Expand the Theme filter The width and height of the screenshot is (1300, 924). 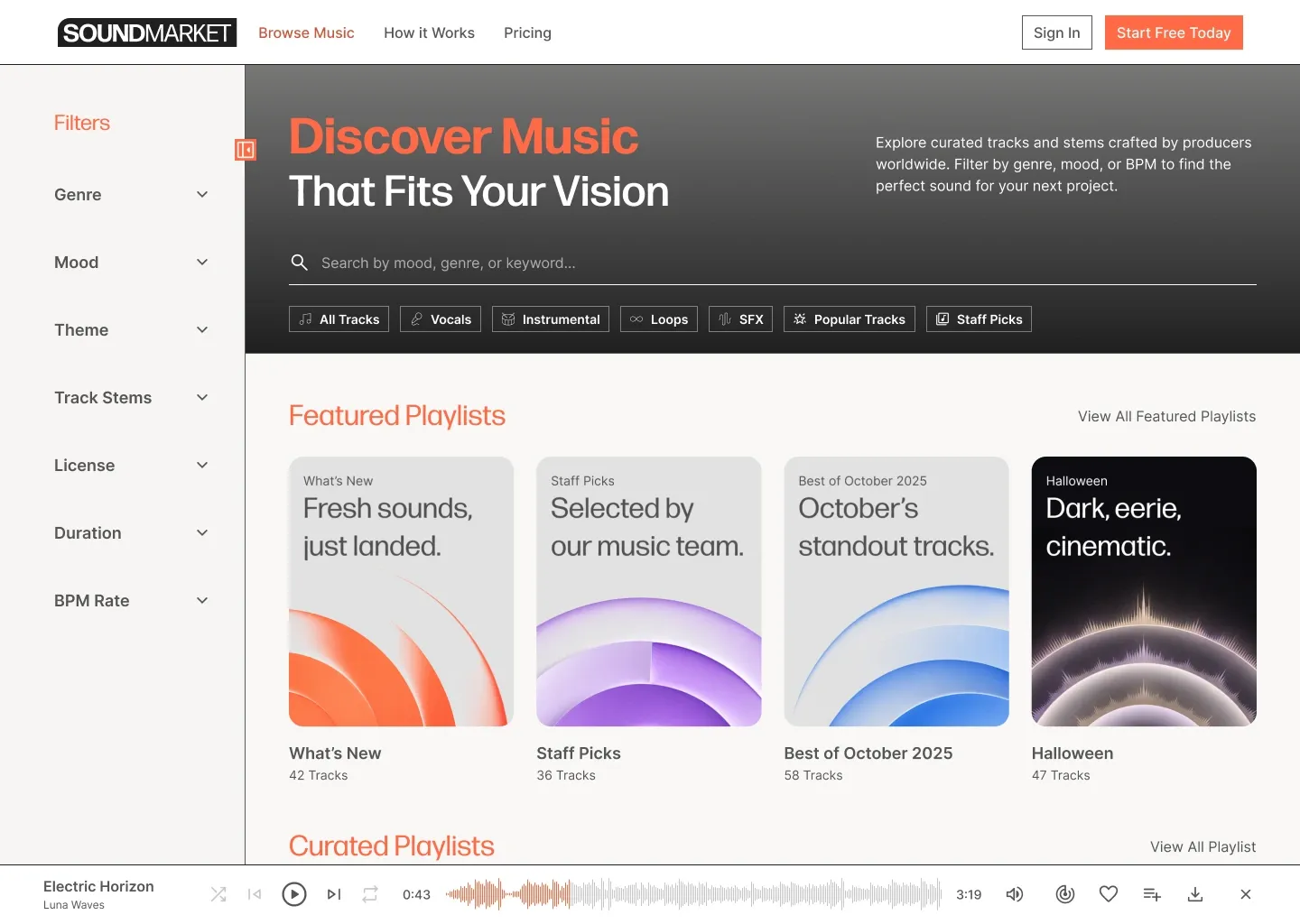click(132, 330)
